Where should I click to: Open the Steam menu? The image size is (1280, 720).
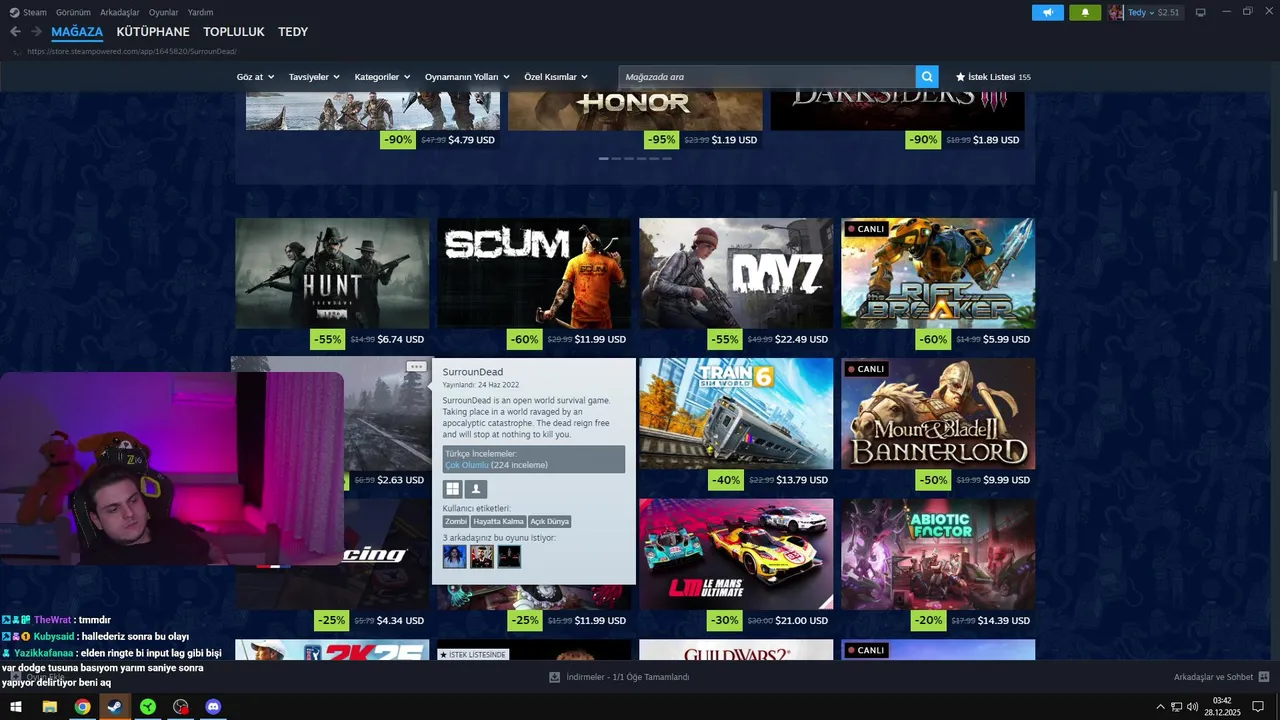tap(34, 12)
